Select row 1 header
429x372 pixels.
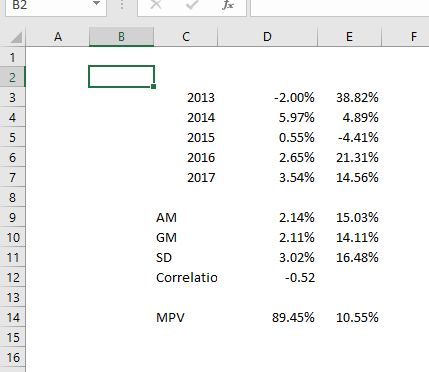coord(13,57)
